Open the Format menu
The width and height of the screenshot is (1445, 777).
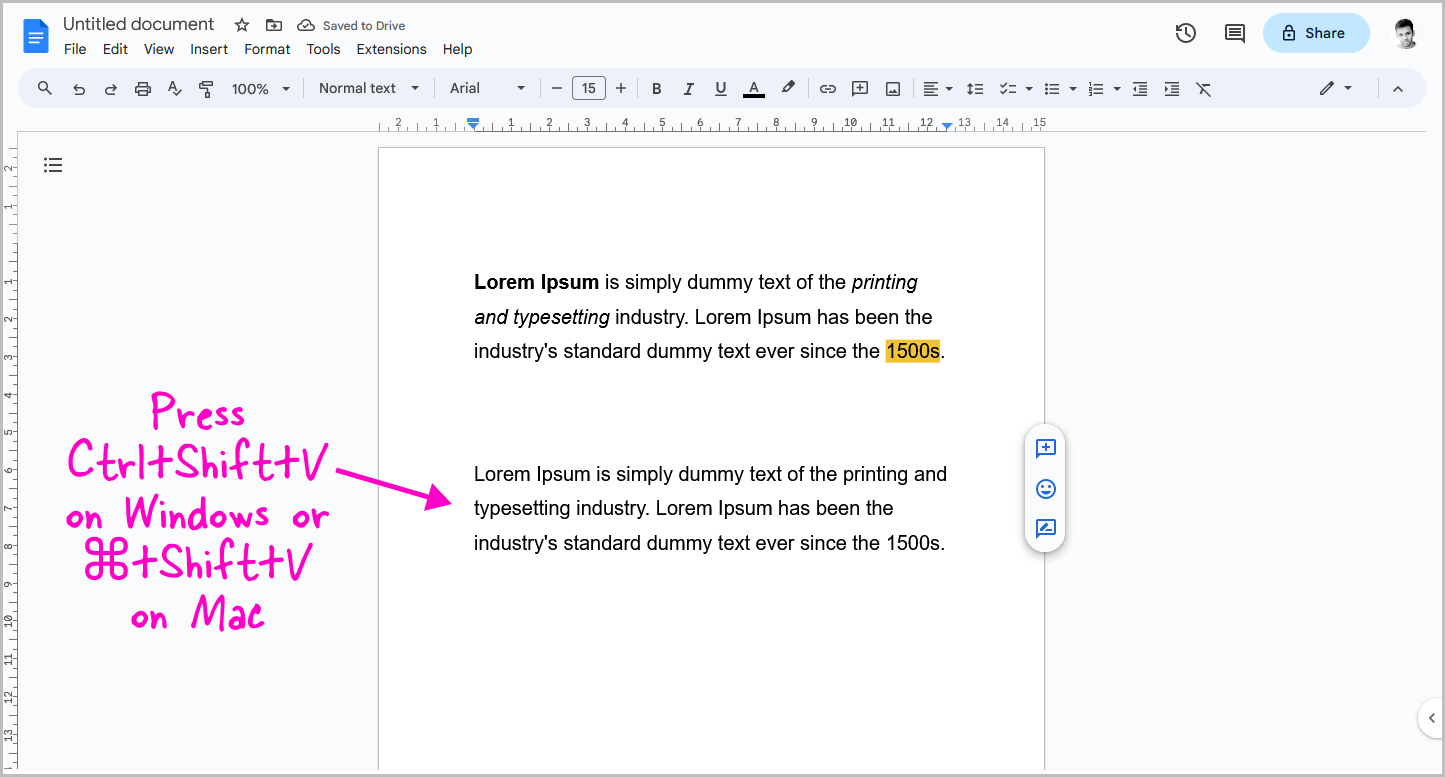tap(266, 49)
